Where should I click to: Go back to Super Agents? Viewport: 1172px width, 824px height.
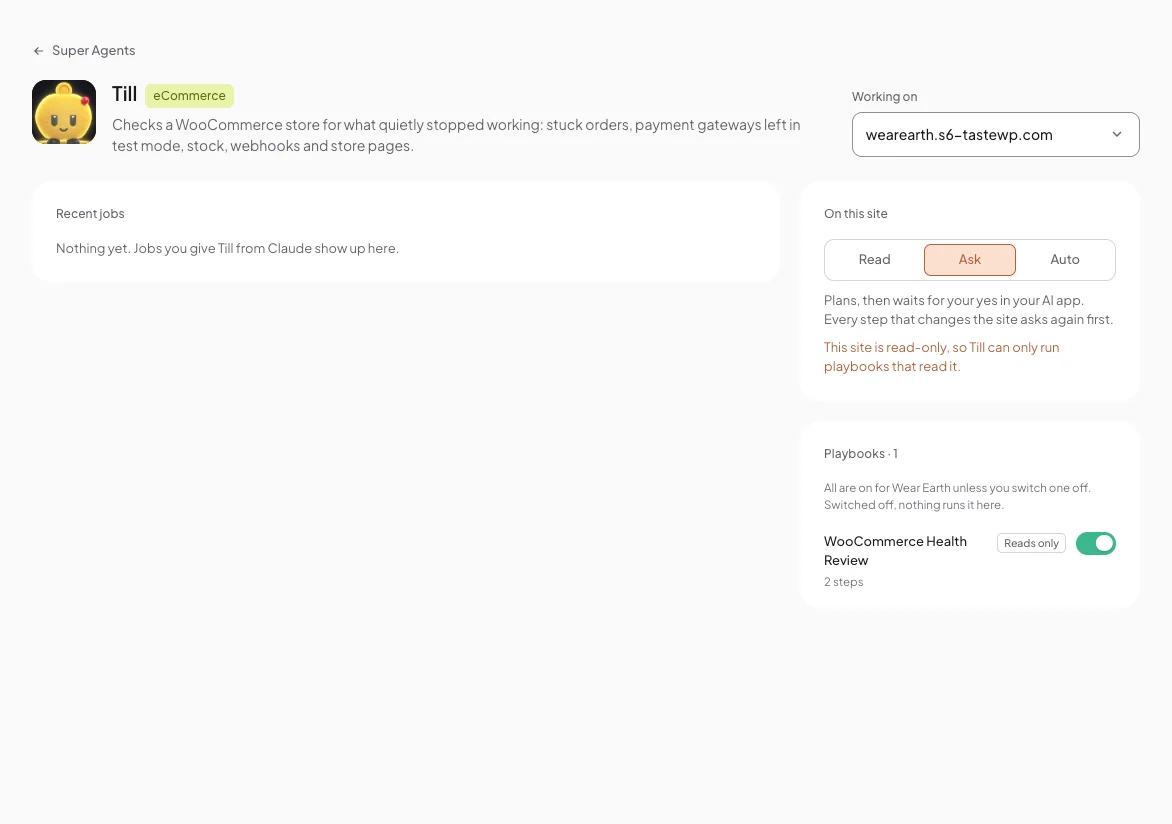tap(84, 51)
